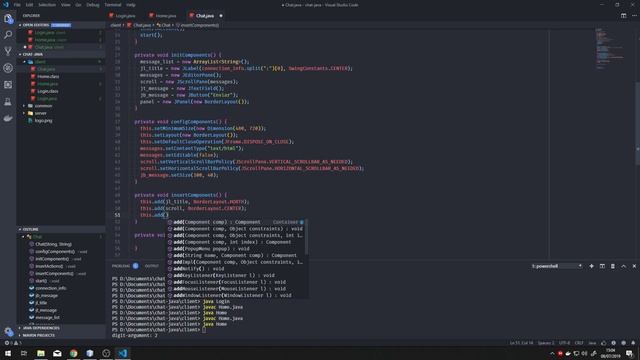Open the Explorer view in the activity bar
640x360 pixels.
[x=8, y=18]
